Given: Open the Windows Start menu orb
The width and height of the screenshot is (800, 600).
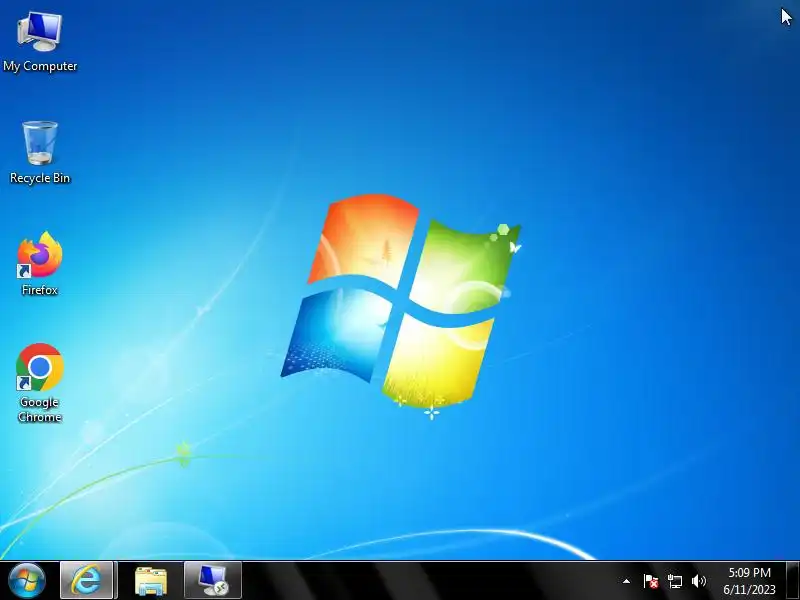Looking at the screenshot, I should [x=27, y=581].
